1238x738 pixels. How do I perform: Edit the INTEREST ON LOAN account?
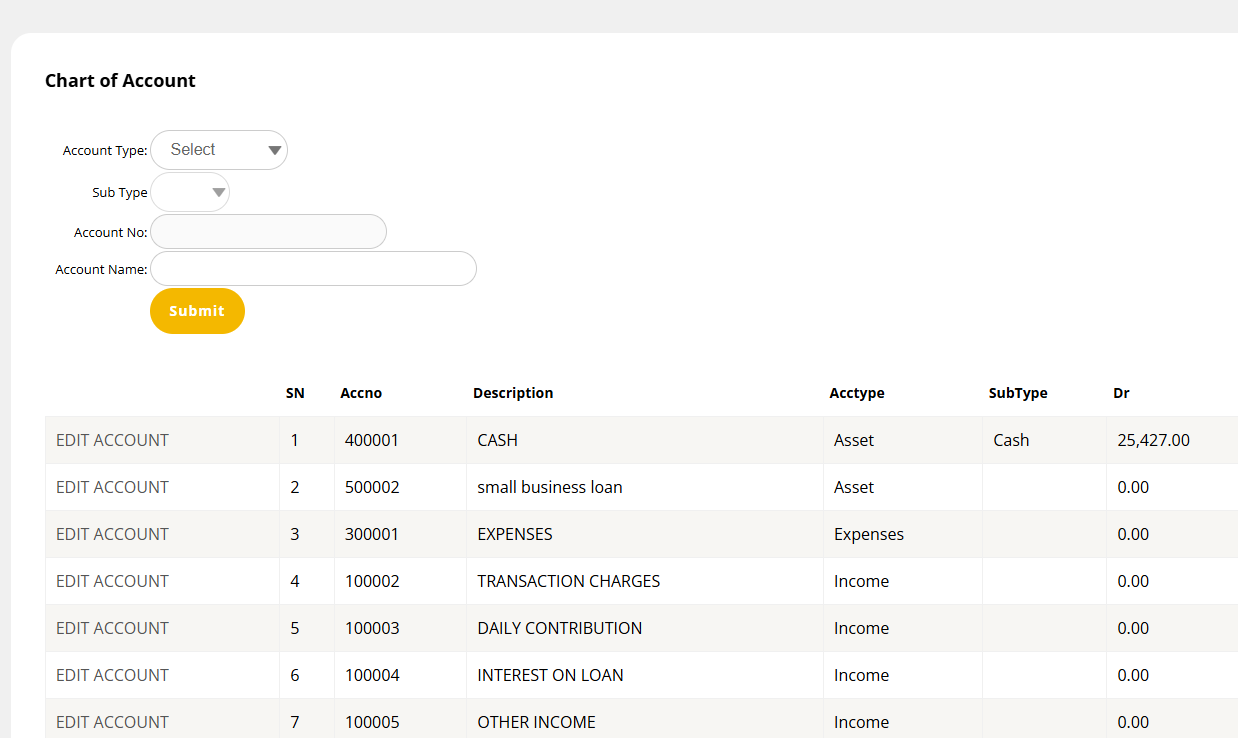(x=112, y=675)
